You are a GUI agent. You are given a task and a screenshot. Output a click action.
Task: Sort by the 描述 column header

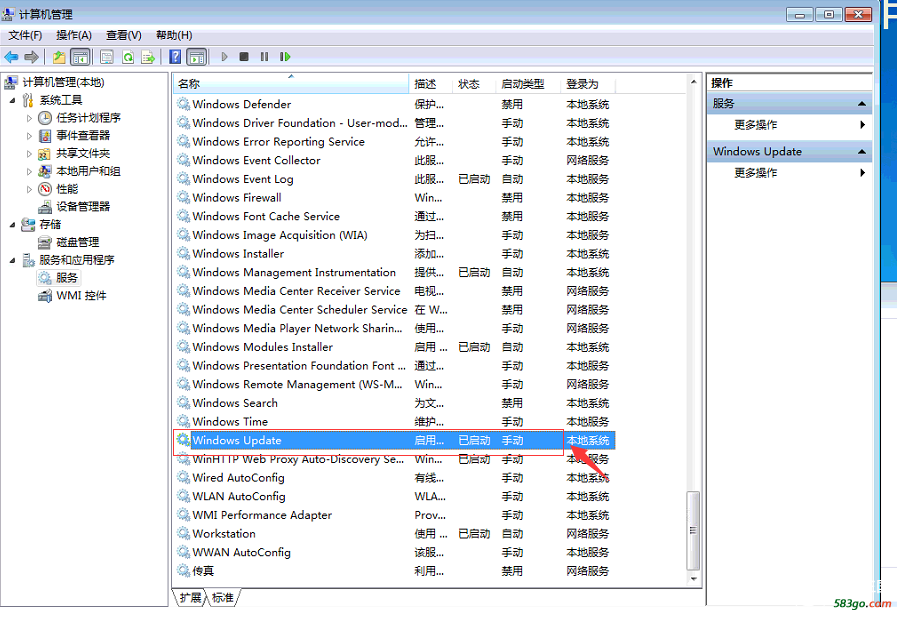[x=431, y=84]
